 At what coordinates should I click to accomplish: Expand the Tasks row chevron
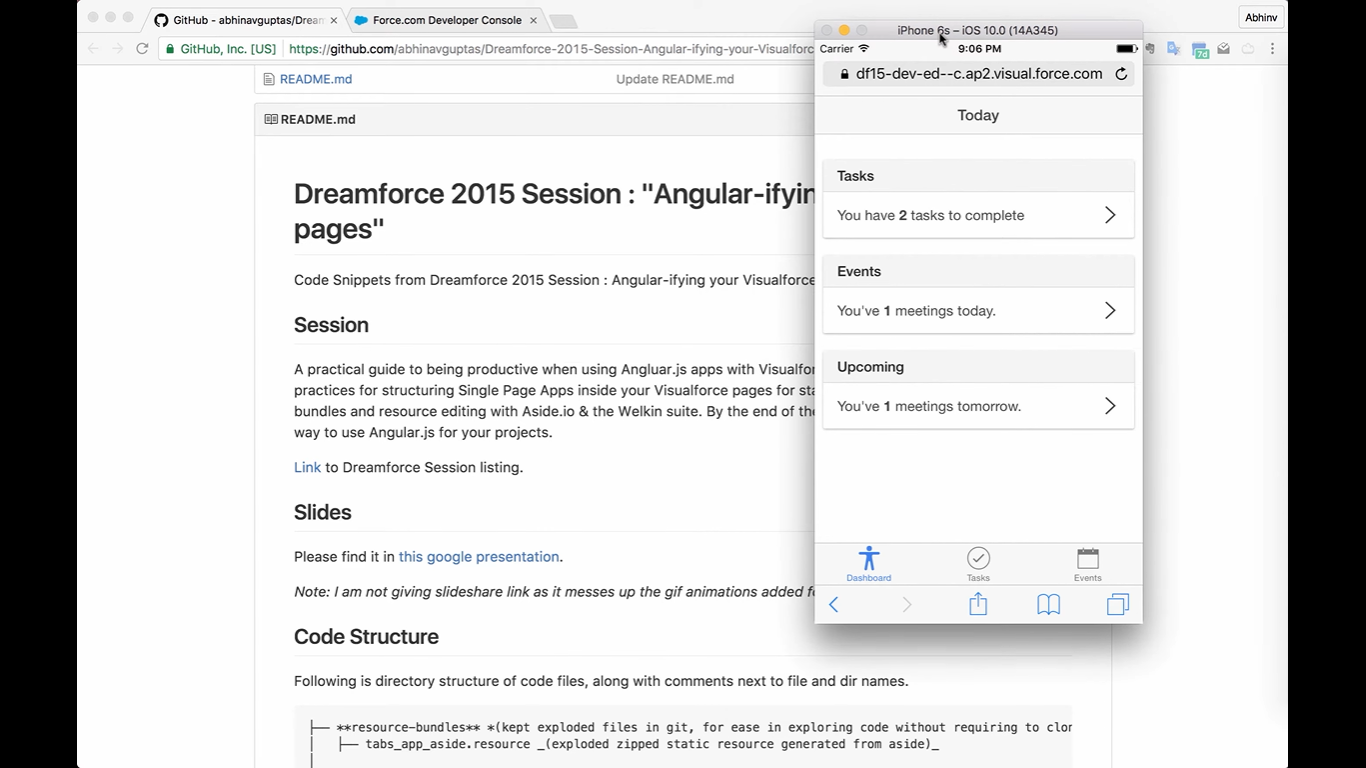click(1109, 215)
